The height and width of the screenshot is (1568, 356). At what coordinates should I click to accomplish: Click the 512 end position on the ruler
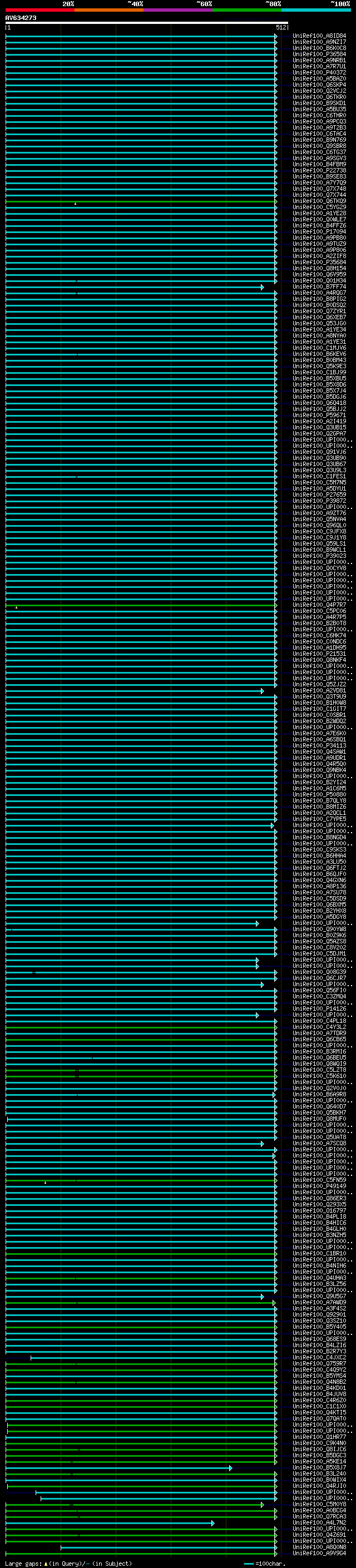tap(280, 27)
